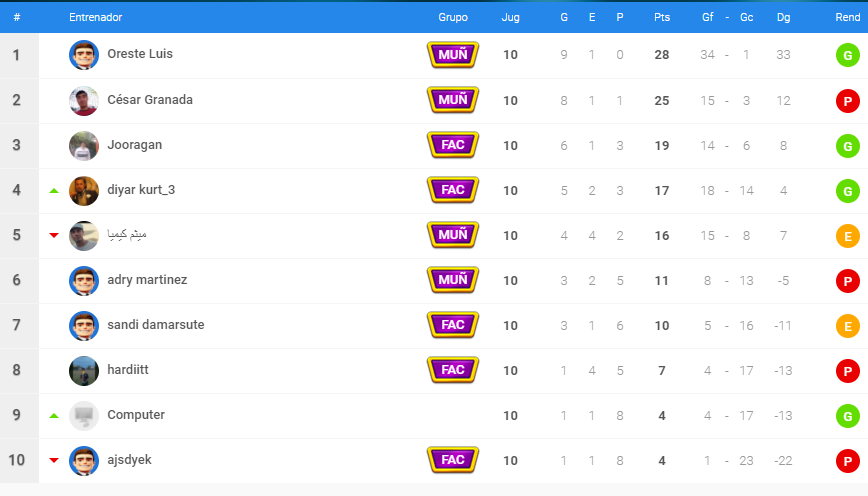Open César Granada's profile picture

click(x=84, y=100)
